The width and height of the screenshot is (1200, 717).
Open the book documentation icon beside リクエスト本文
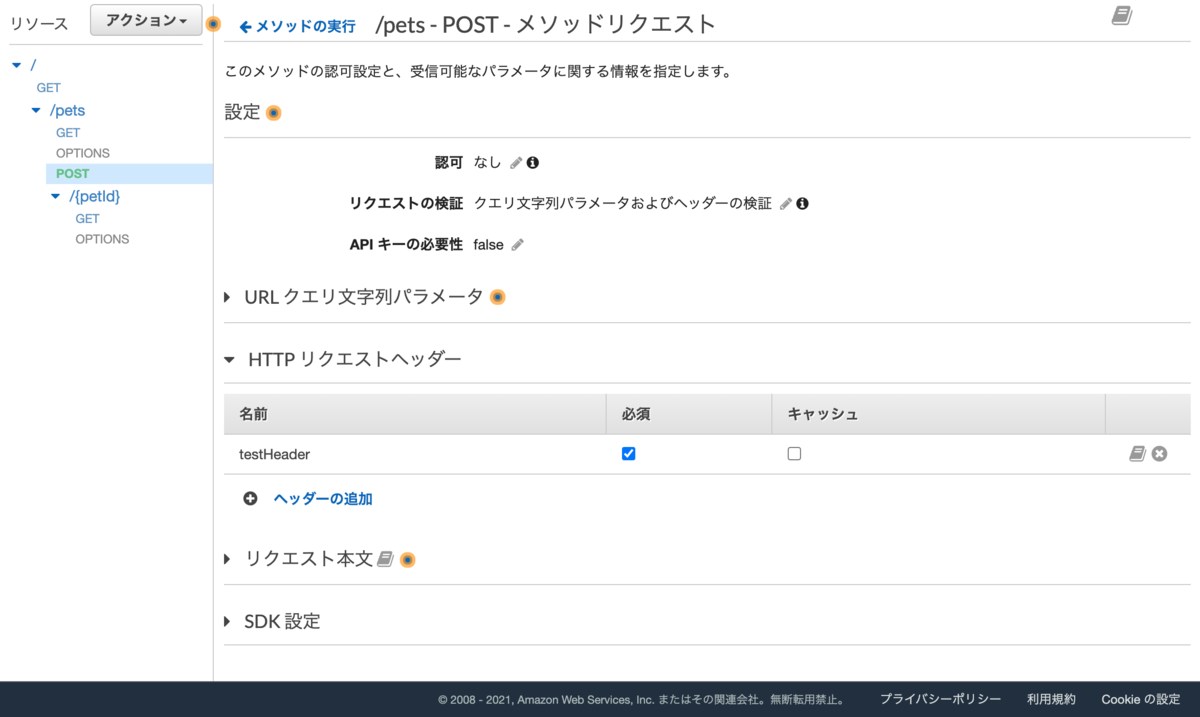pos(385,560)
